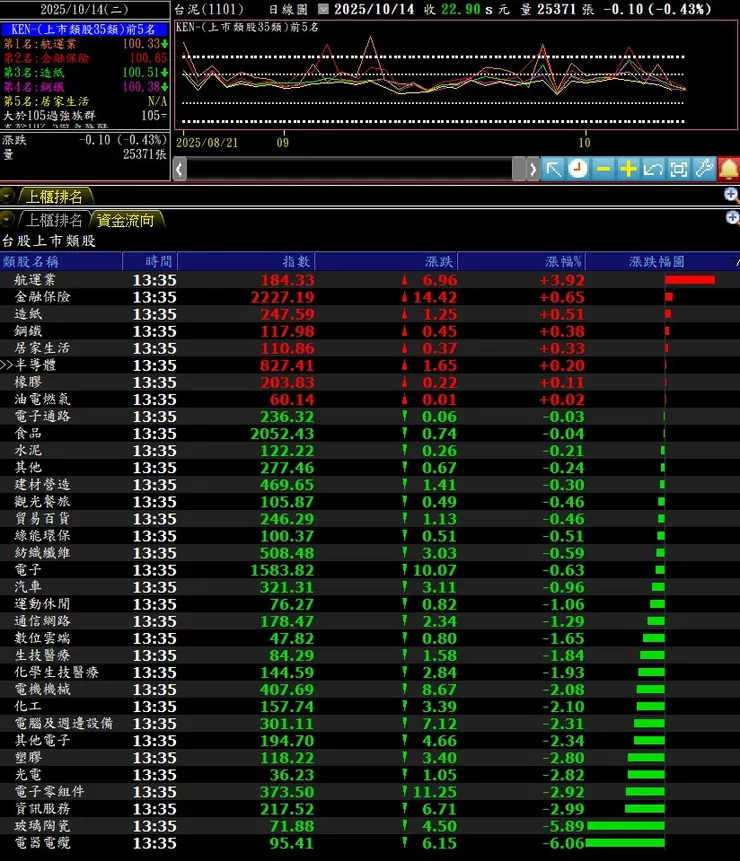The width and height of the screenshot is (740, 861).
Task: Select 第1名:航運業 in the ranking list
Action: tap(85, 44)
